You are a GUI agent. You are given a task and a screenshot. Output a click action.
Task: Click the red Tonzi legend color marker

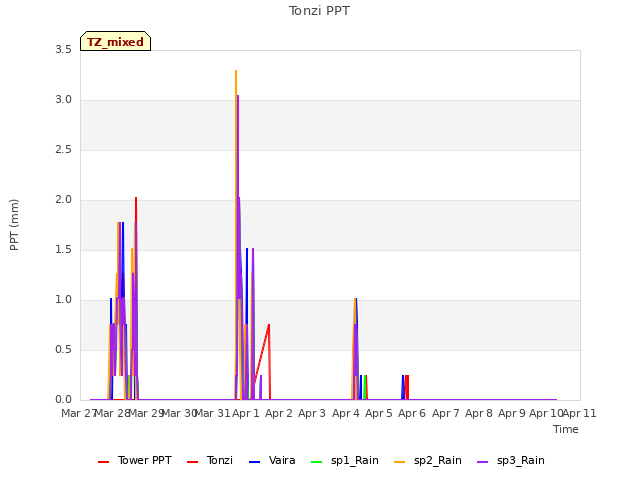tap(192, 462)
